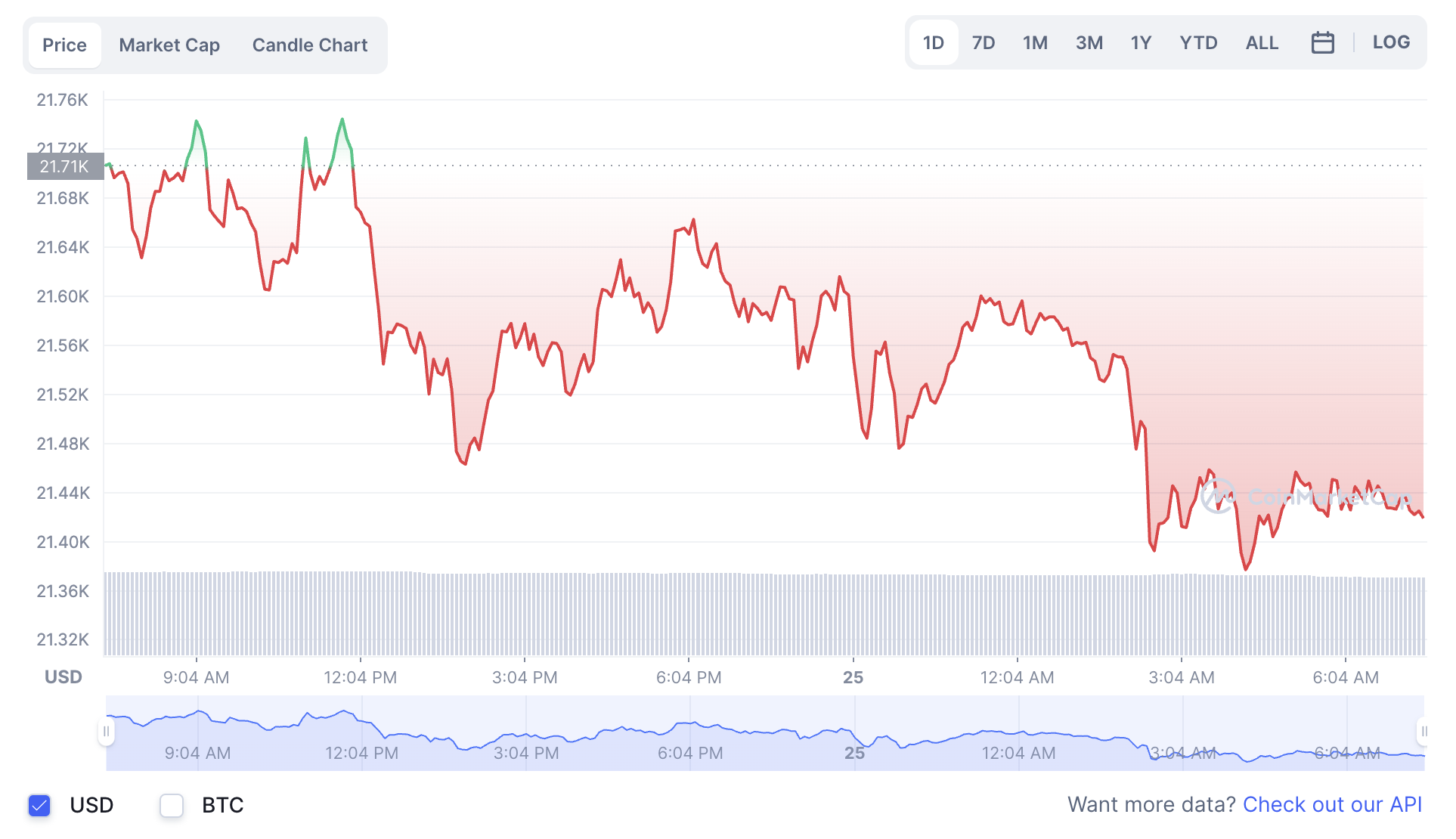The width and height of the screenshot is (1456, 839).
Task: Enable the BTC checkbox
Action: [x=172, y=806]
